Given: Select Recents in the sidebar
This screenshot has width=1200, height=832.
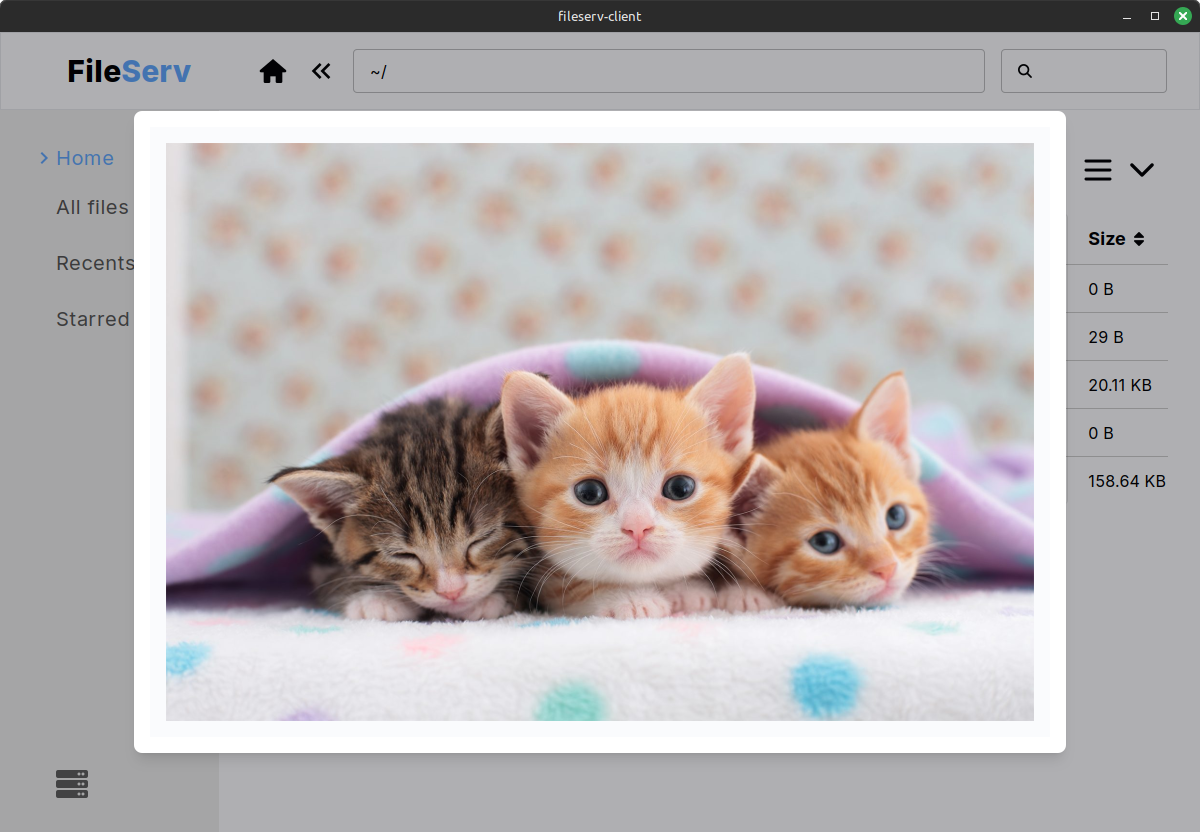Looking at the screenshot, I should [95, 263].
